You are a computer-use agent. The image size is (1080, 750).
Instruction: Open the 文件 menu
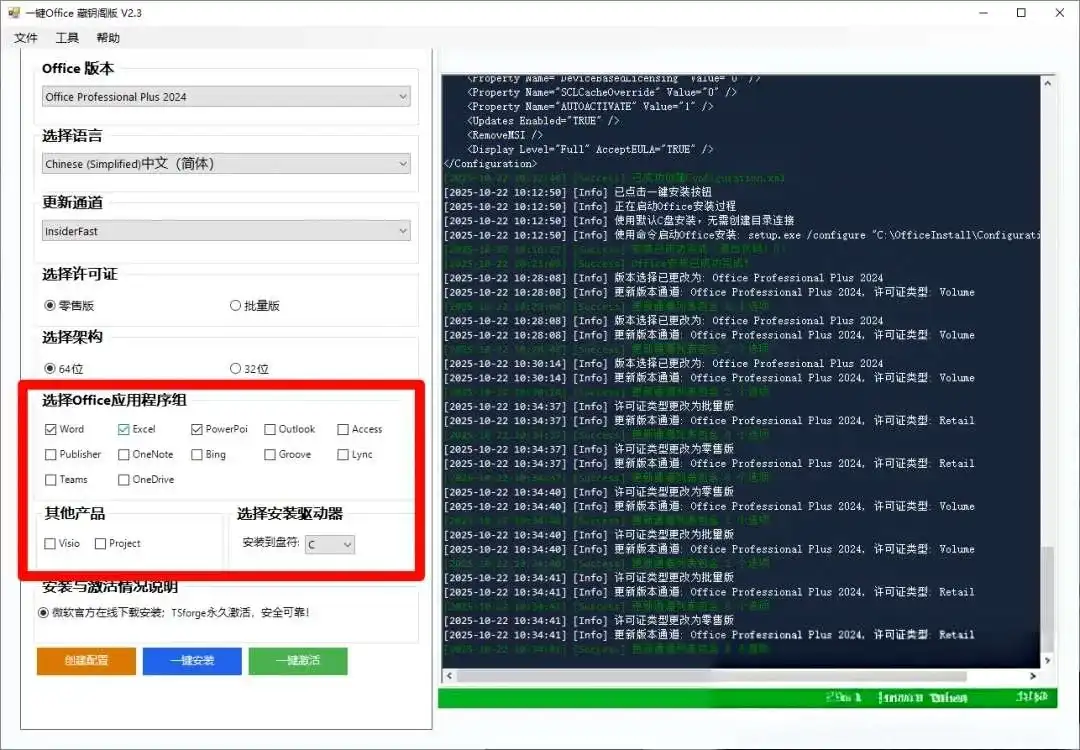click(25, 37)
